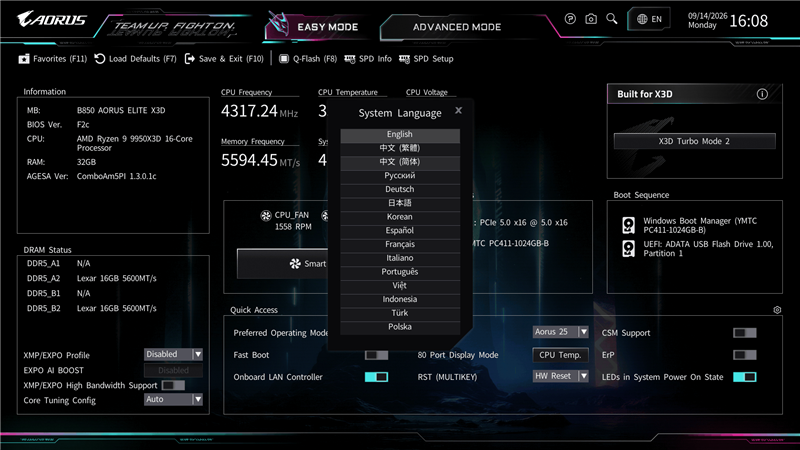Open Aorus 25 dropdown
The height and width of the screenshot is (450, 800).
coord(561,332)
